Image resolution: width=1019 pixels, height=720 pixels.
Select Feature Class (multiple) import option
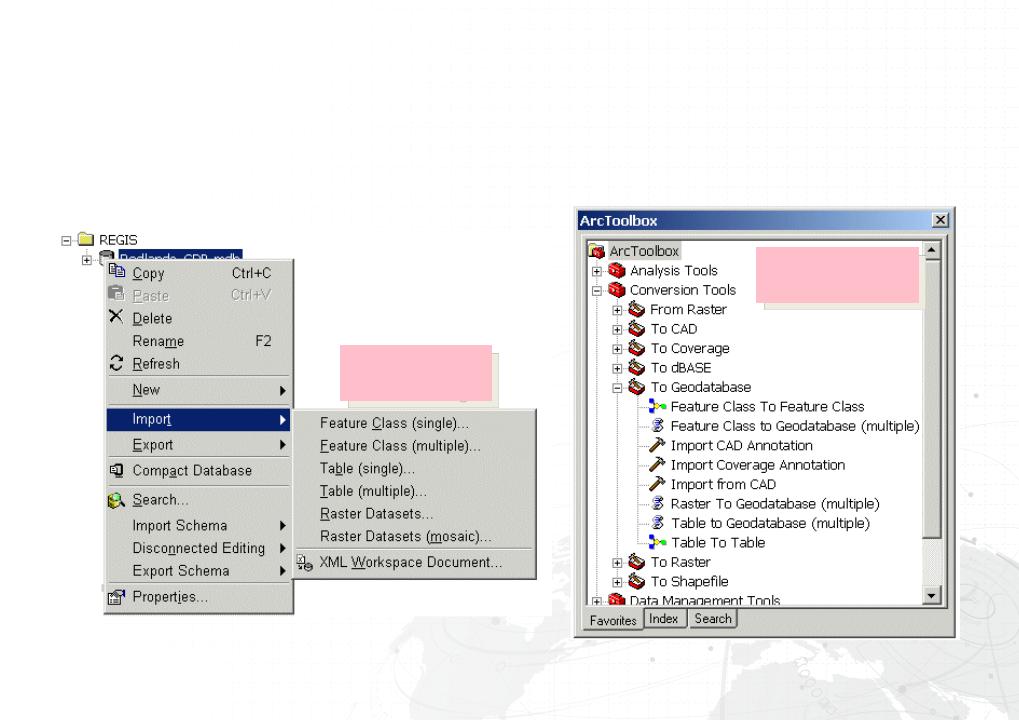coord(415,446)
